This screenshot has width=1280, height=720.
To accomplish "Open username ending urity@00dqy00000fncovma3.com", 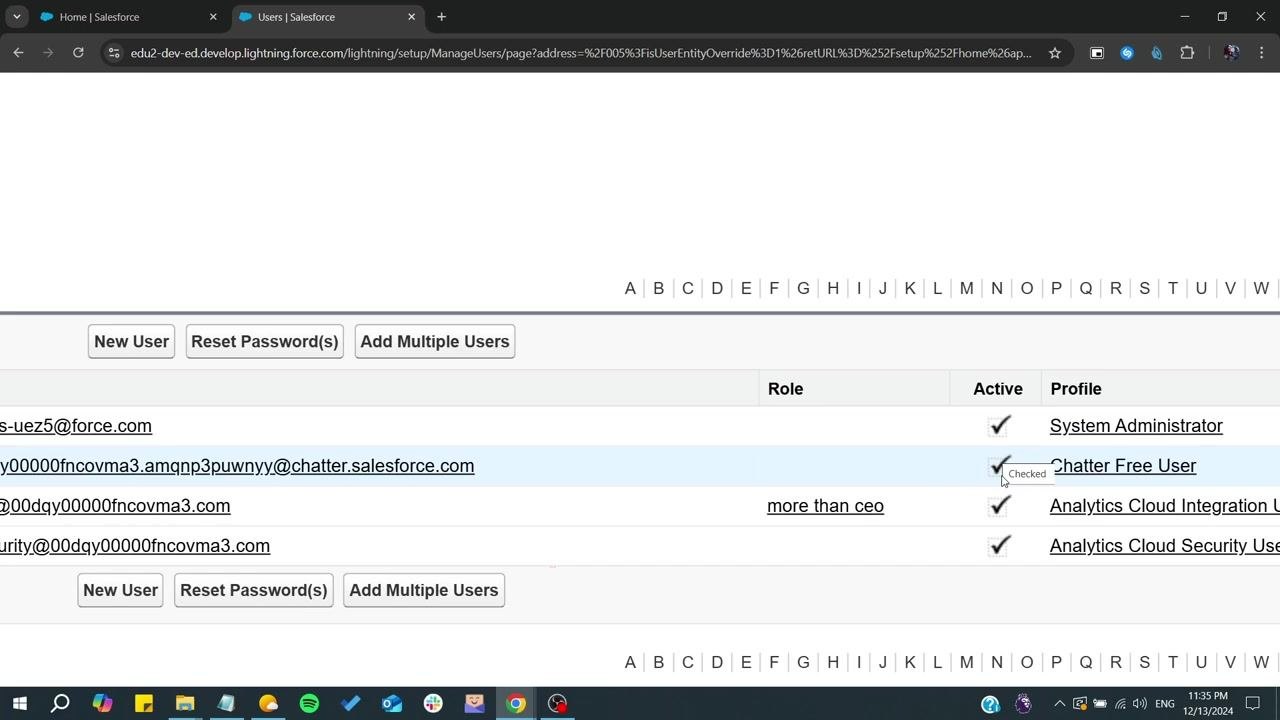I will pyautogui.click(x=135, y=546).
